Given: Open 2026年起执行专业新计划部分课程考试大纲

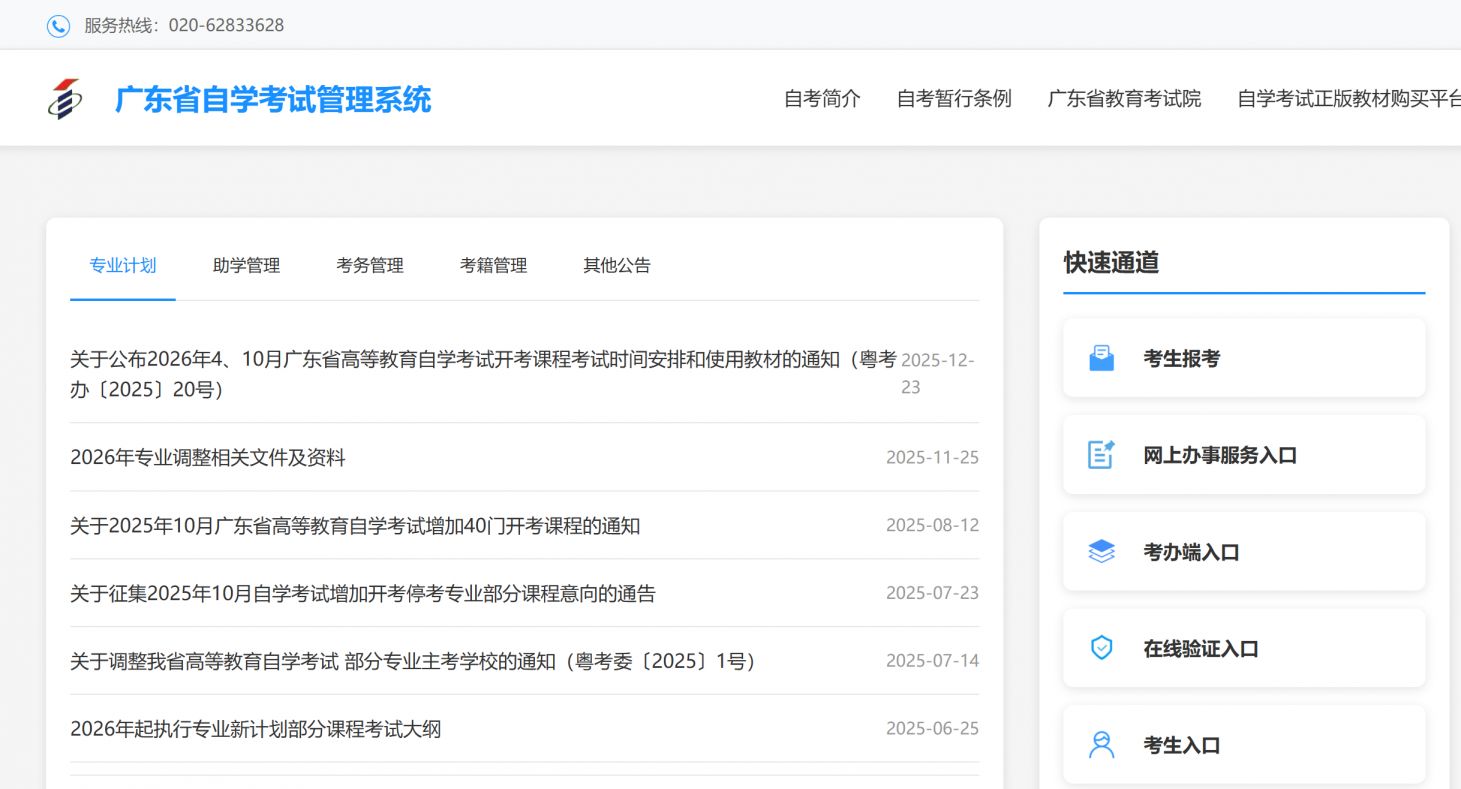Looking at the screenshot, I should point(255,729).
